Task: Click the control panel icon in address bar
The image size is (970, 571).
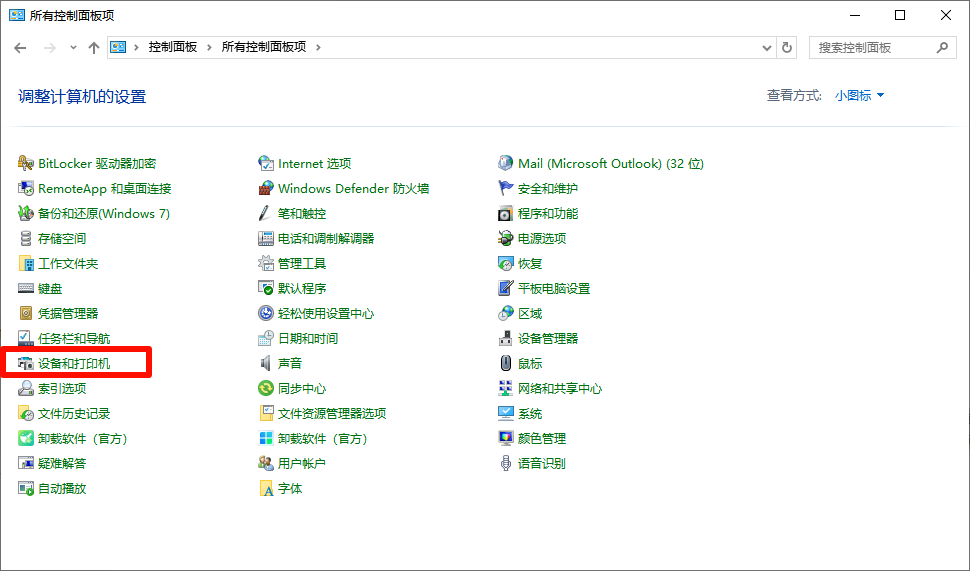Action: (118, 47)
